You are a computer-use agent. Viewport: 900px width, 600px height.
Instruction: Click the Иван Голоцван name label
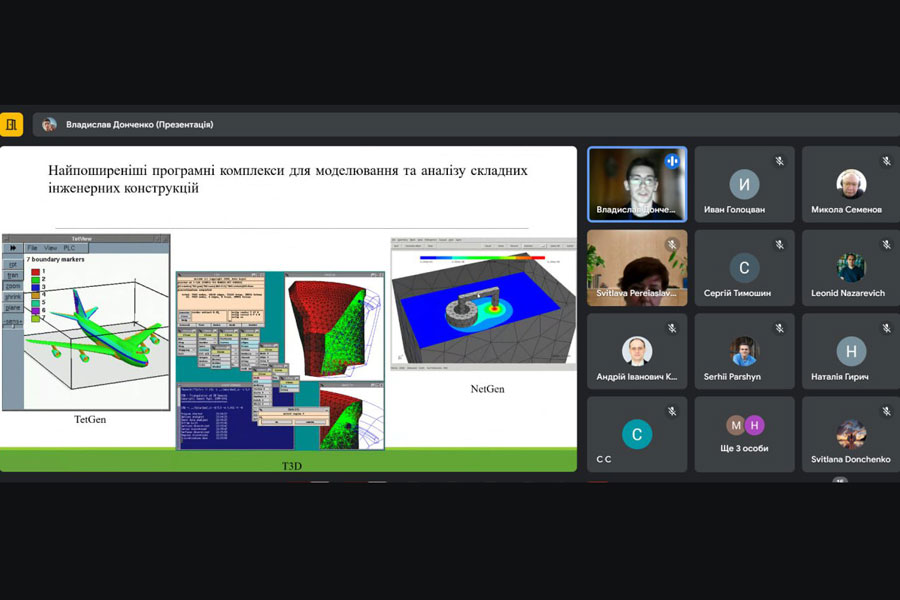[x=734, y=210]
